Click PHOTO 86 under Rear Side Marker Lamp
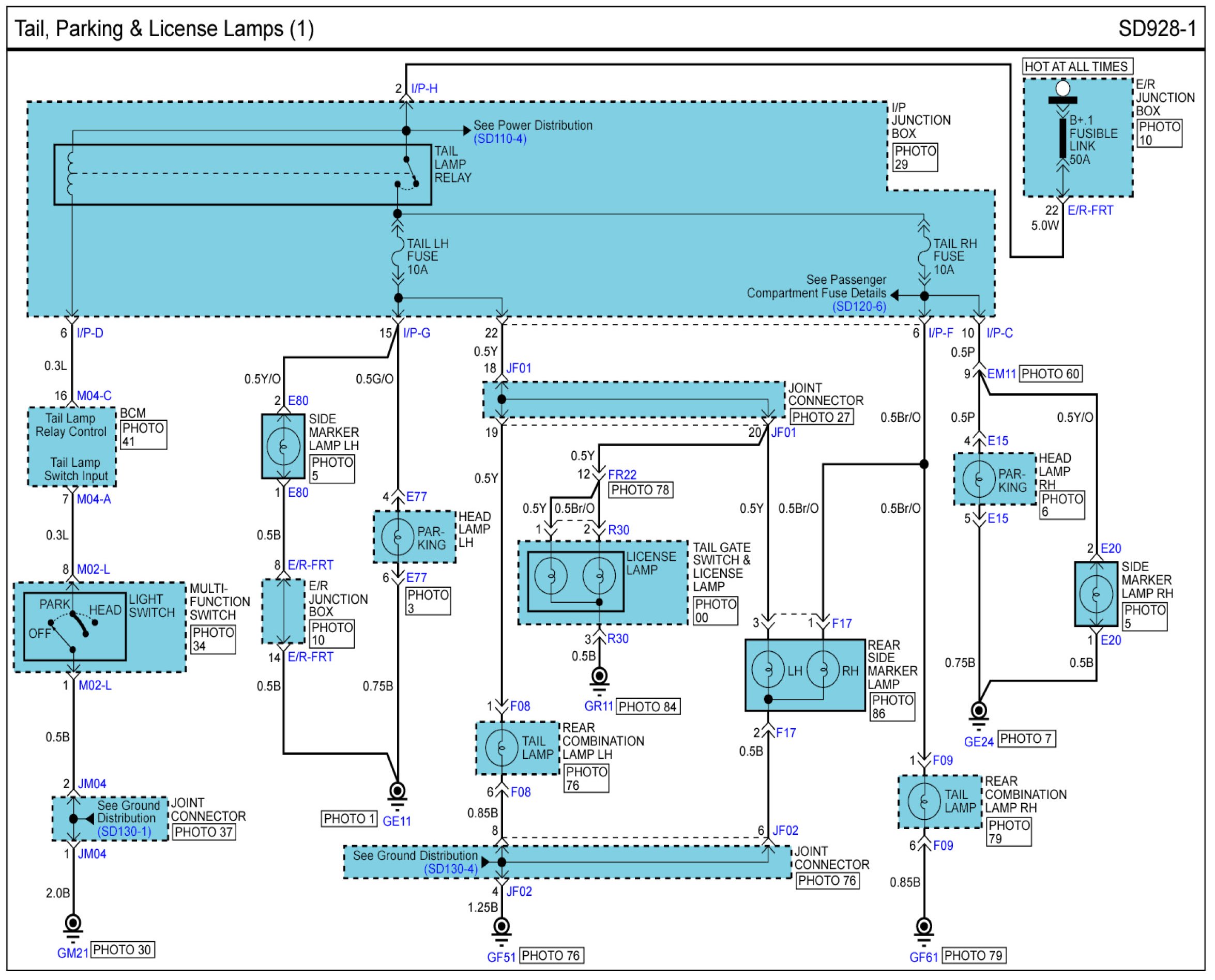Viewport: 1215px width, 980px height. pyautogui.click(x=891, y=707)
